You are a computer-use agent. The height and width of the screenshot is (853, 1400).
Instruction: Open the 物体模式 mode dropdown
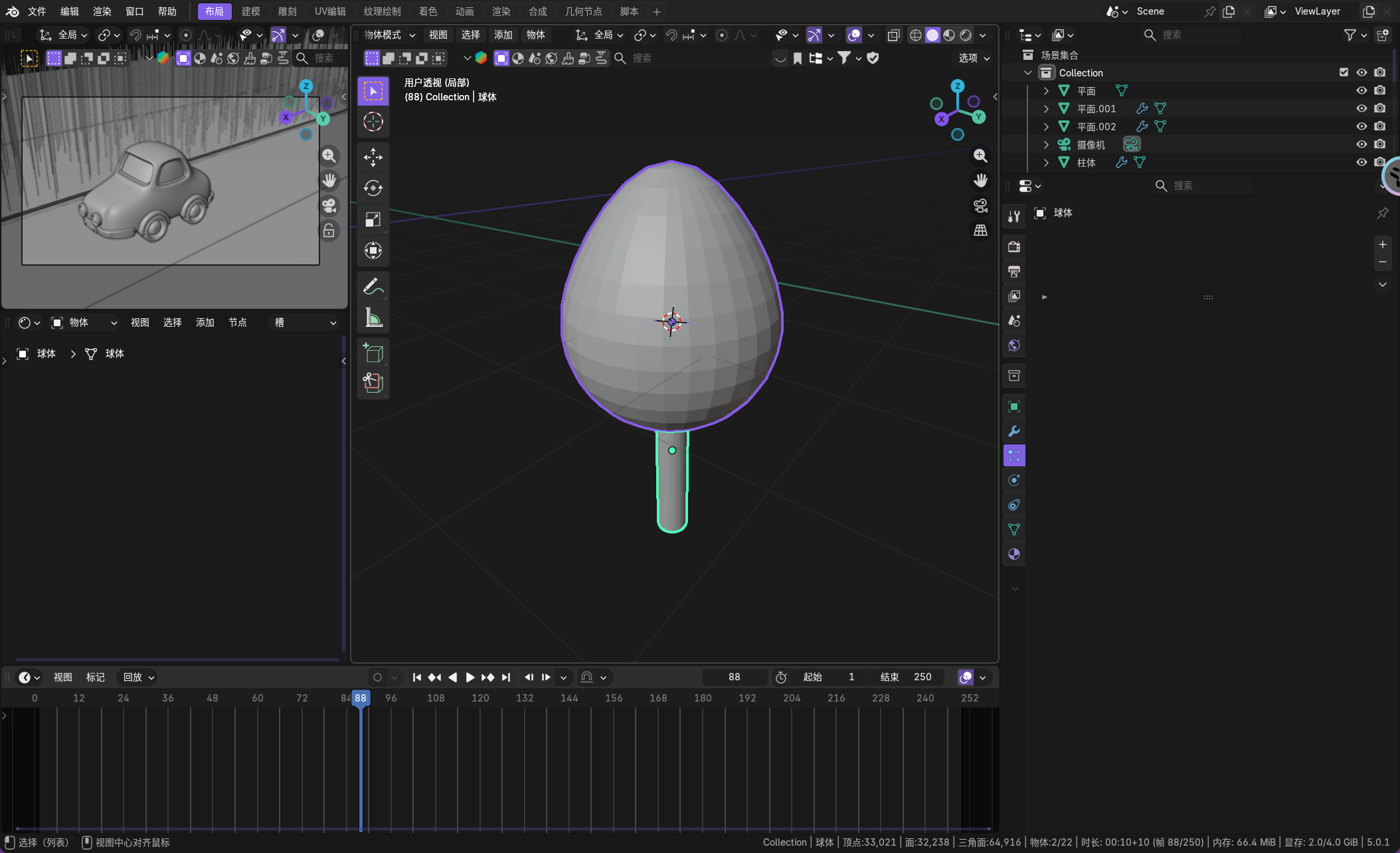[390, 35]
